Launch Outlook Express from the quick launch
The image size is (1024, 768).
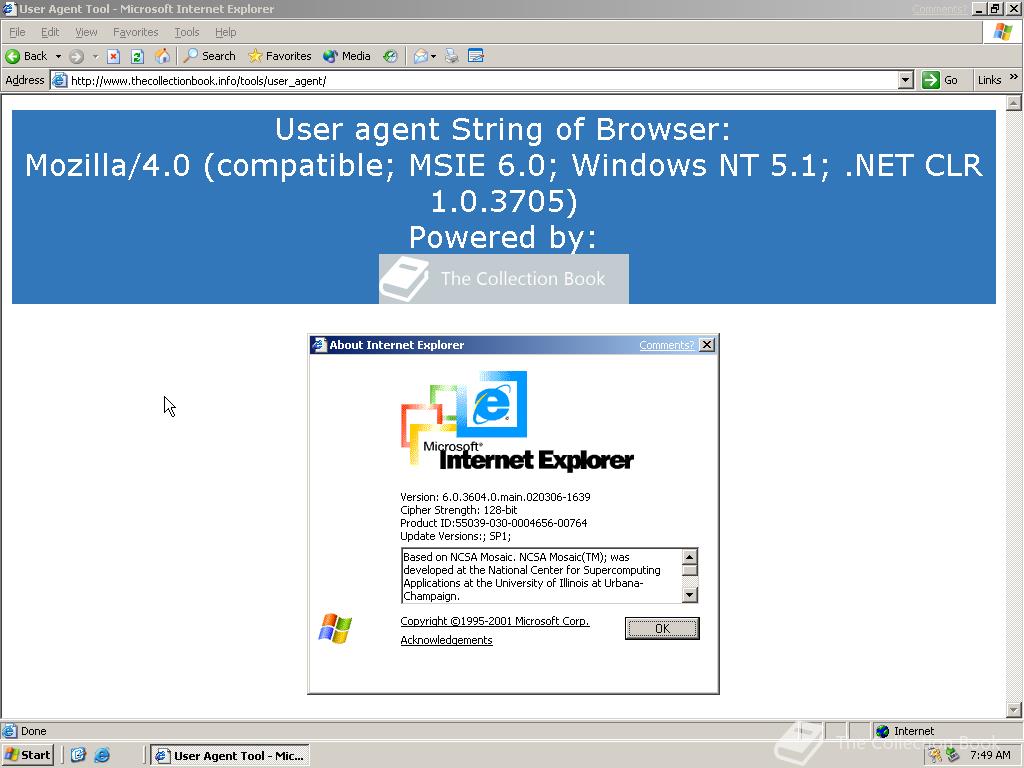pyautogui.click(x=78, y=755)
